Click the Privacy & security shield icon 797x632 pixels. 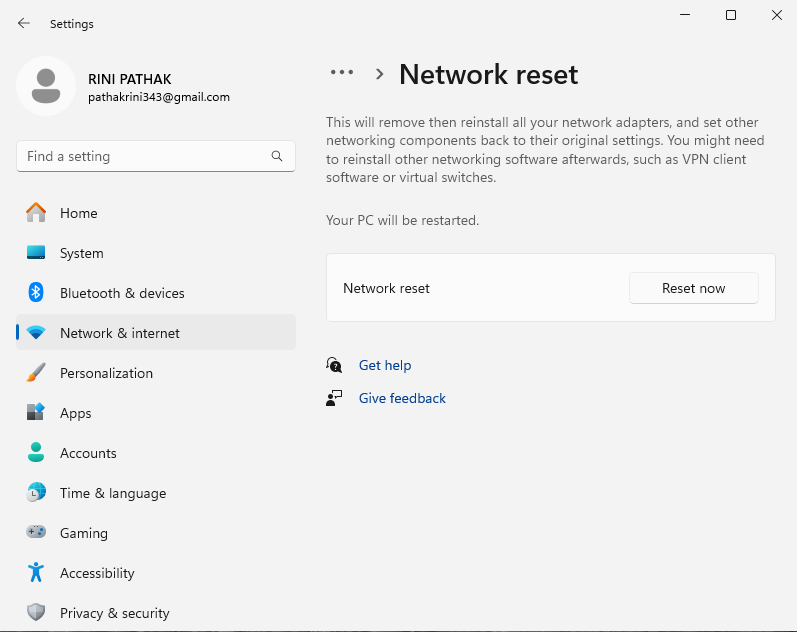[36, 613]
